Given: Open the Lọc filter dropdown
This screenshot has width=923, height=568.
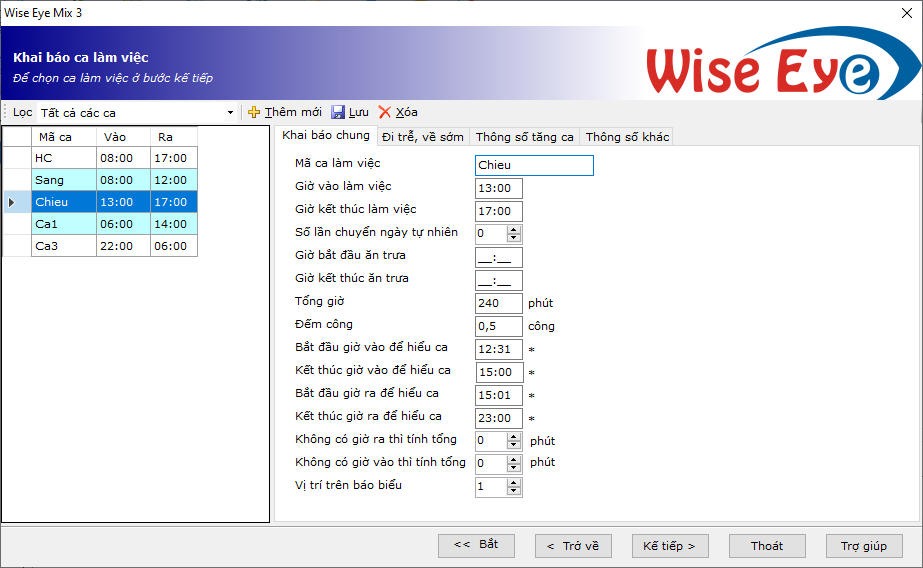Looking at the screenshot, I should (x=230, y=113).
